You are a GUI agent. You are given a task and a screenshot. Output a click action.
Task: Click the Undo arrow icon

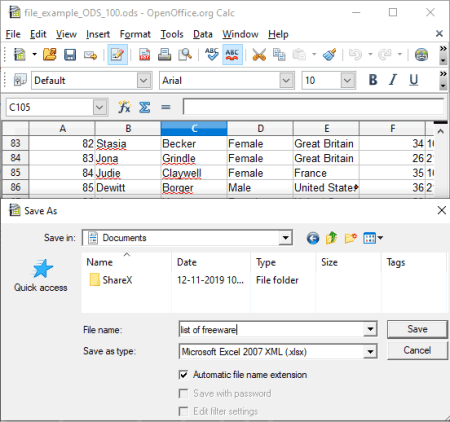[x=355, y=54]
